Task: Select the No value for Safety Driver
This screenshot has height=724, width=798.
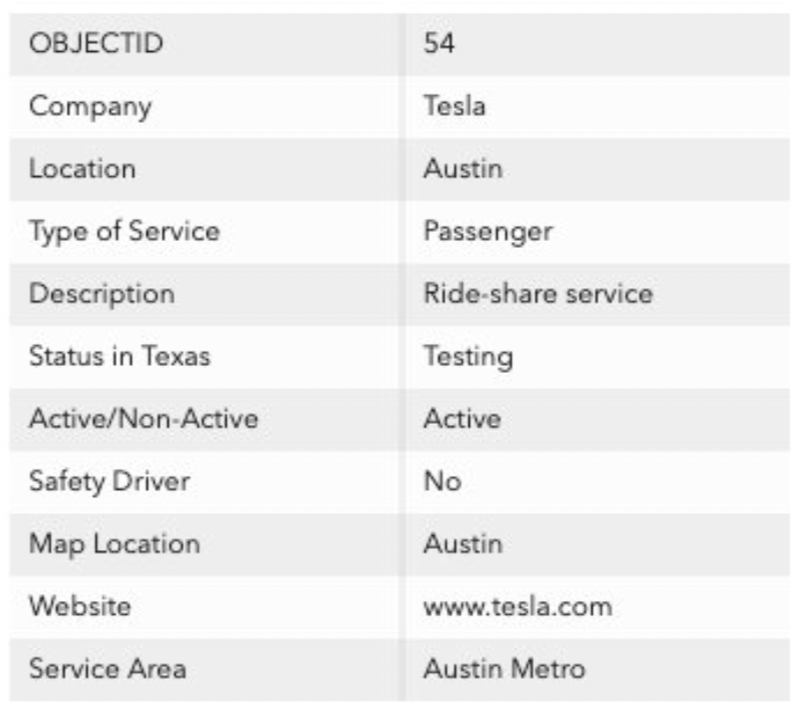Action: click(x=442, y=481)
